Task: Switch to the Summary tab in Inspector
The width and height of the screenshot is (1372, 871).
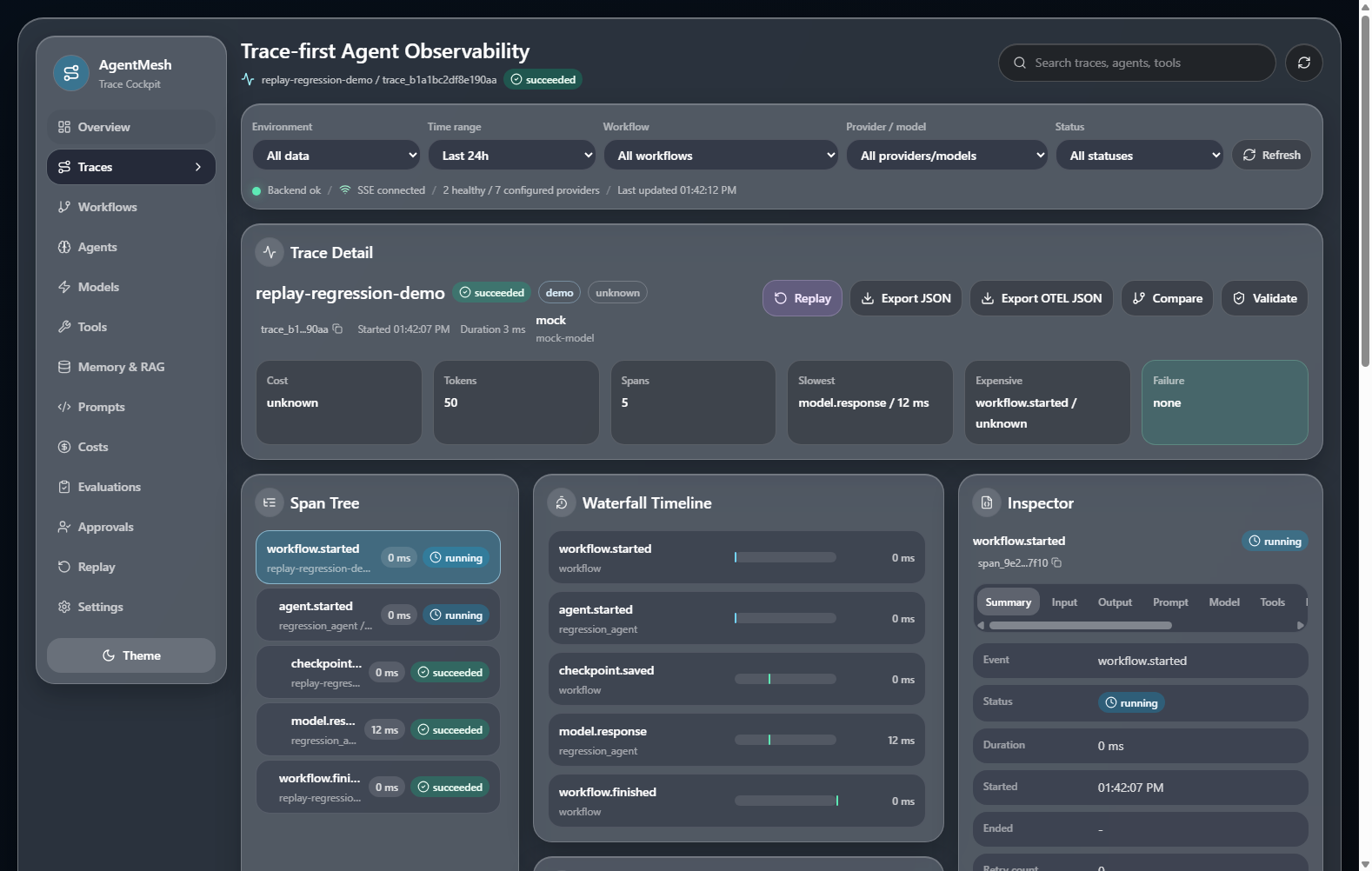Action: 1009,602
